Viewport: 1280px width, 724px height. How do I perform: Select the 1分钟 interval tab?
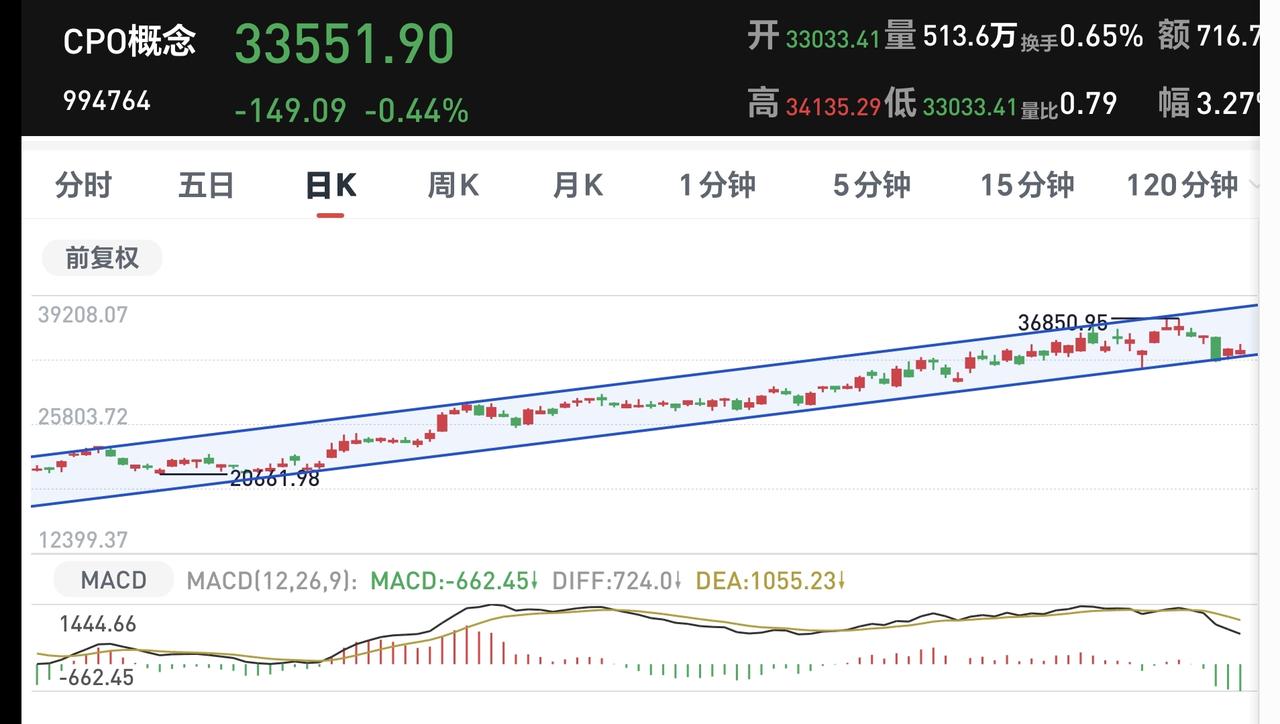717,185
